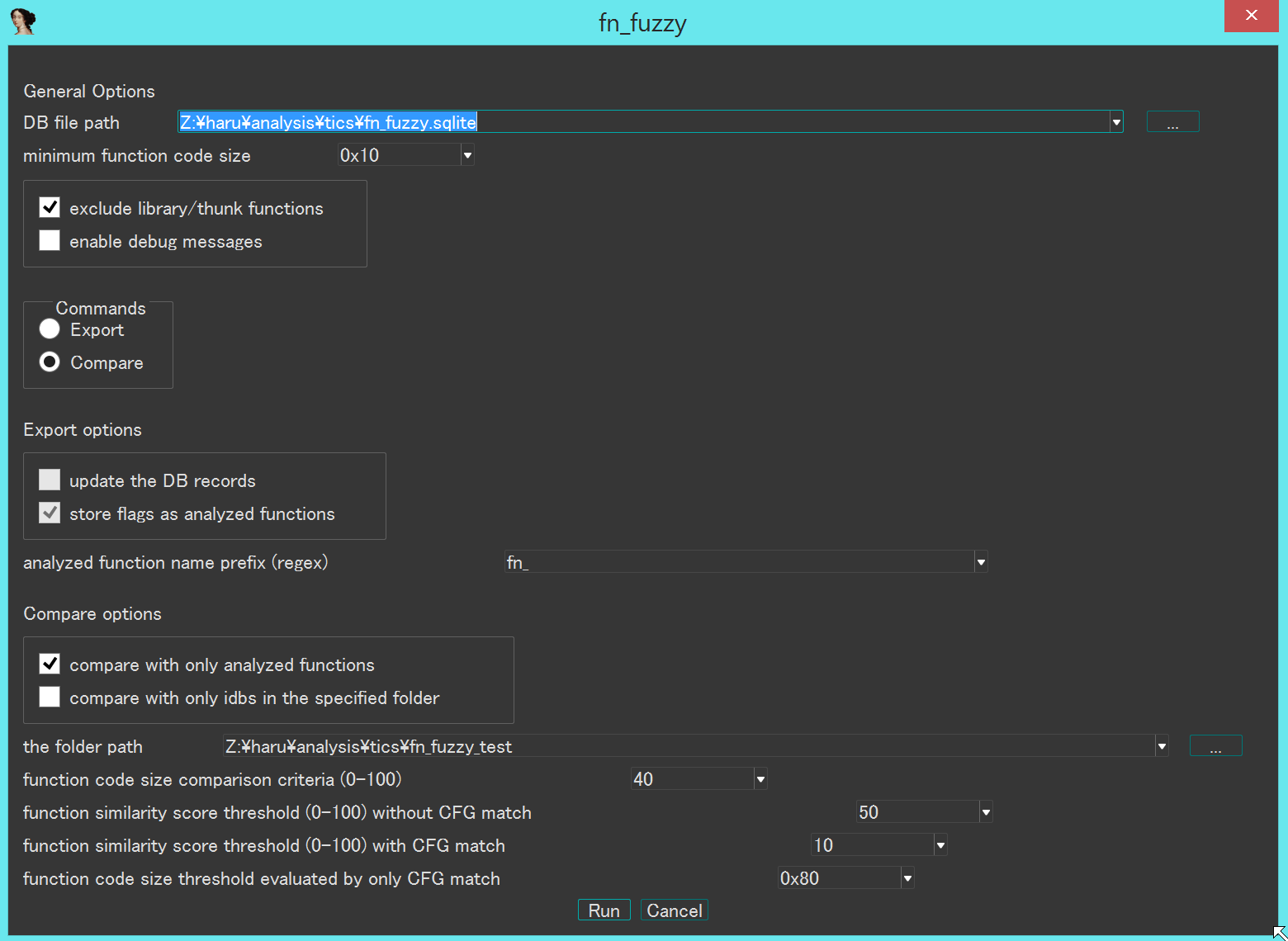This screenshot has height=941, width=1288.
Task: Uncheck compare with only analyzed functions
Action: click(x=50, y=664)
